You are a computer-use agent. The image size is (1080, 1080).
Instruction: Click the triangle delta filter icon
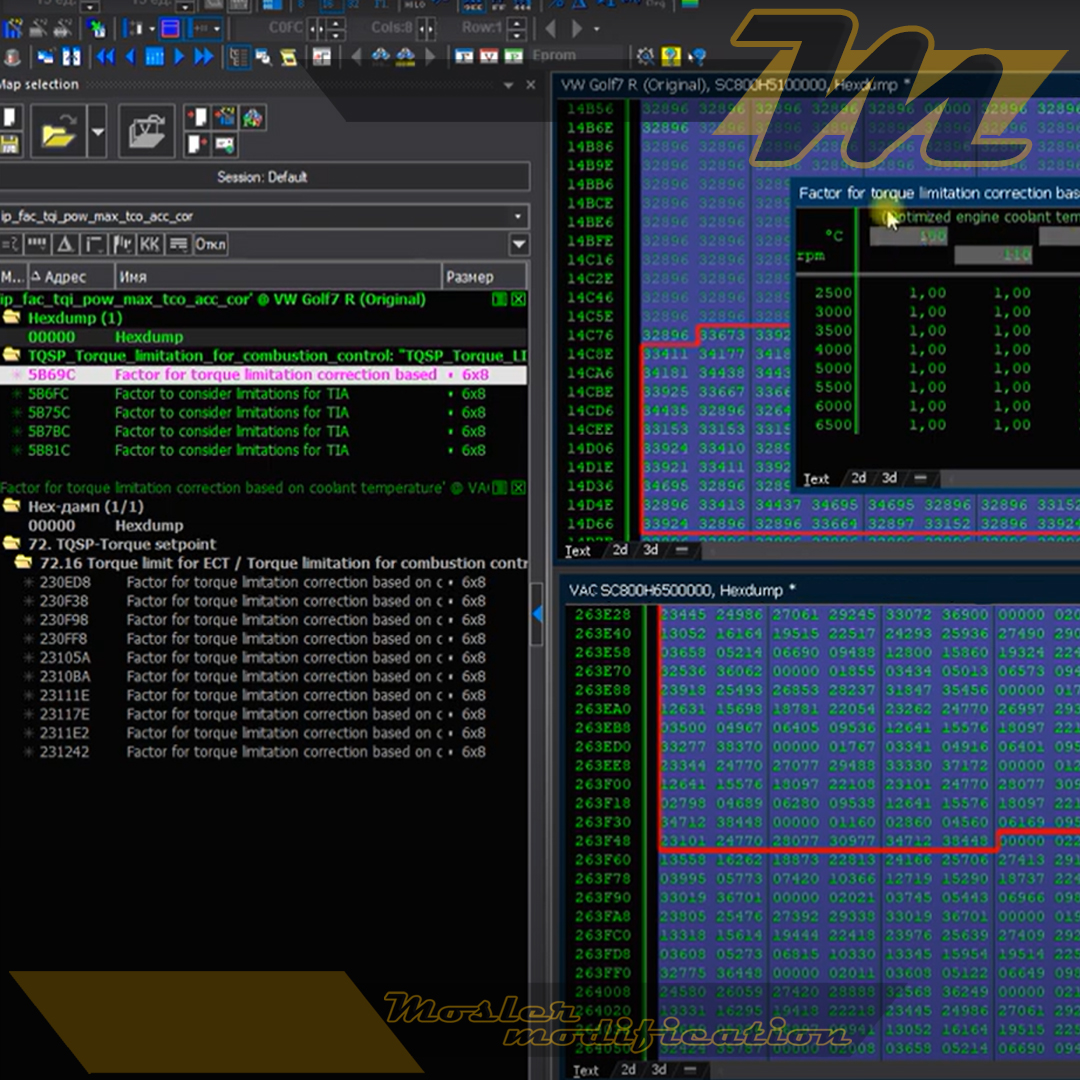click(65, 245)
